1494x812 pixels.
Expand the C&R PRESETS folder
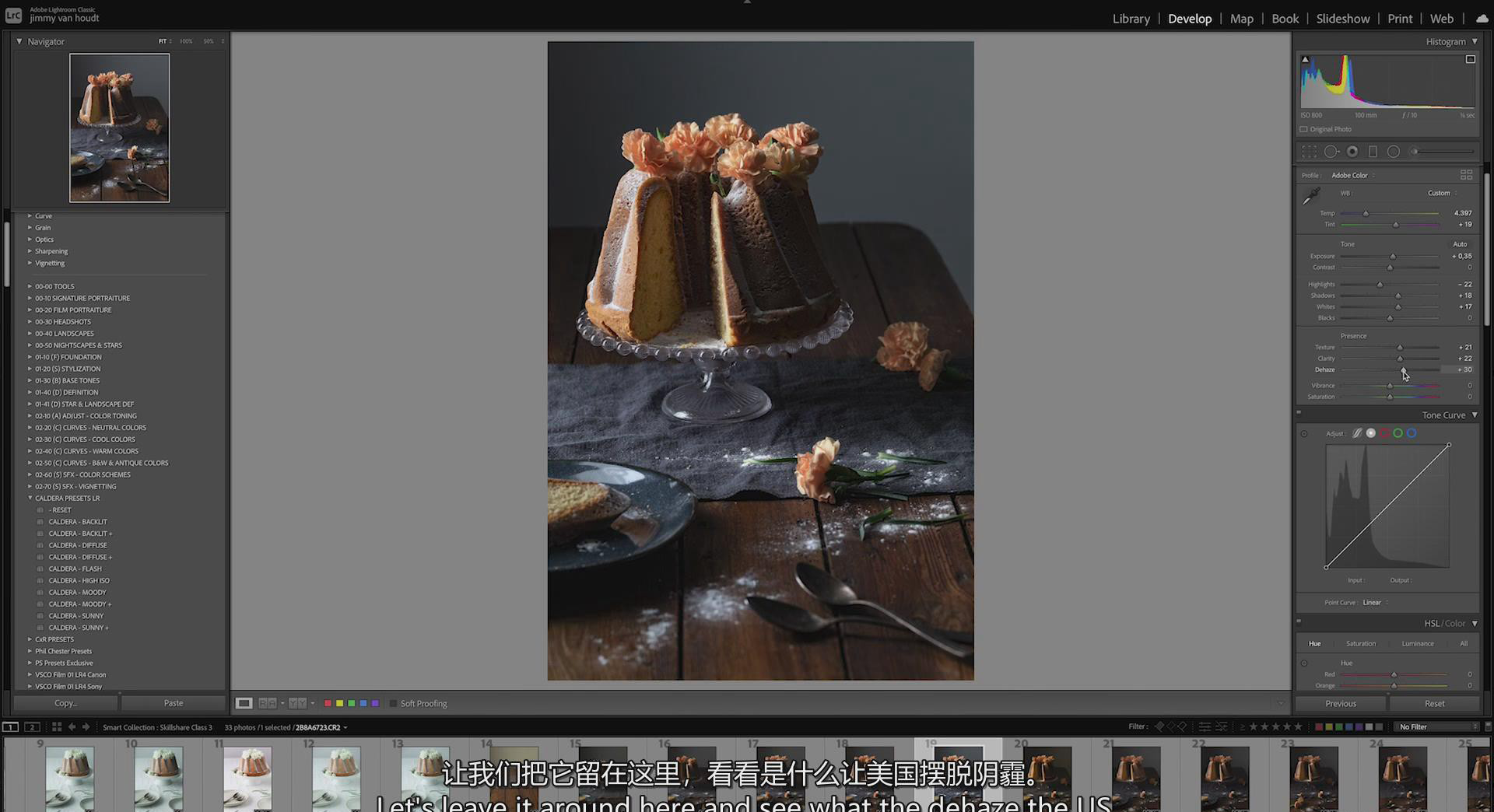(x=30, y=639)
